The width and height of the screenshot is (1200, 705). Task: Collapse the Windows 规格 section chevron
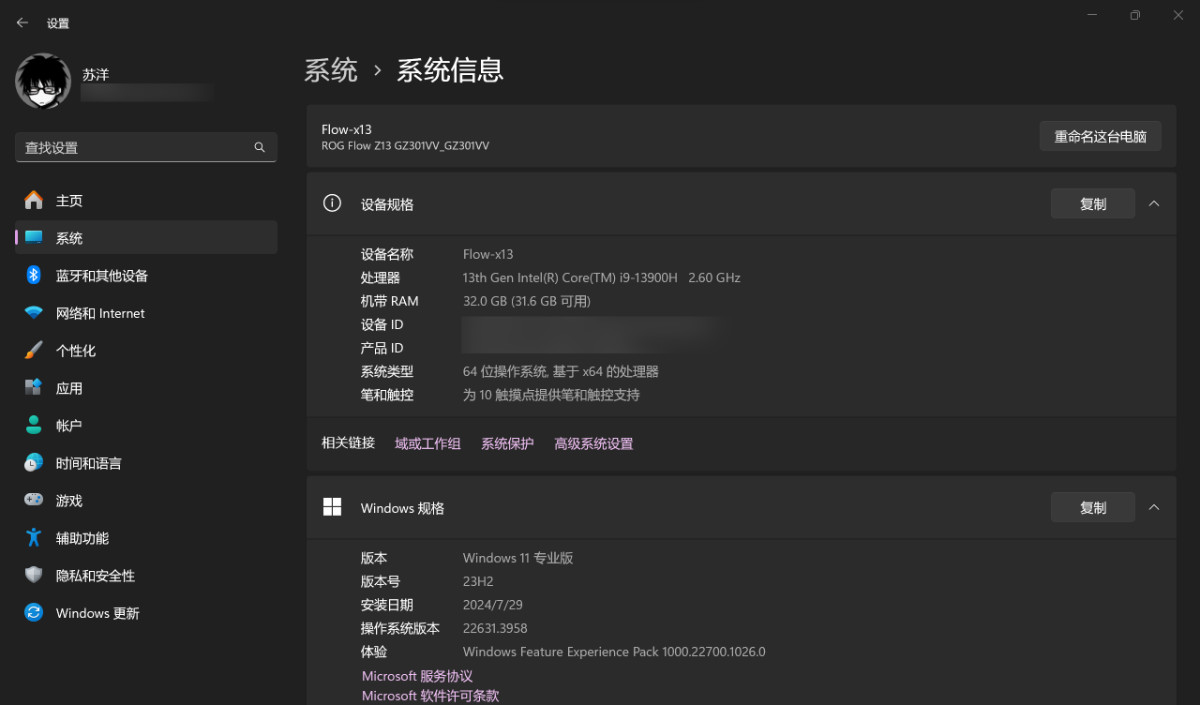click(1154, 507)
